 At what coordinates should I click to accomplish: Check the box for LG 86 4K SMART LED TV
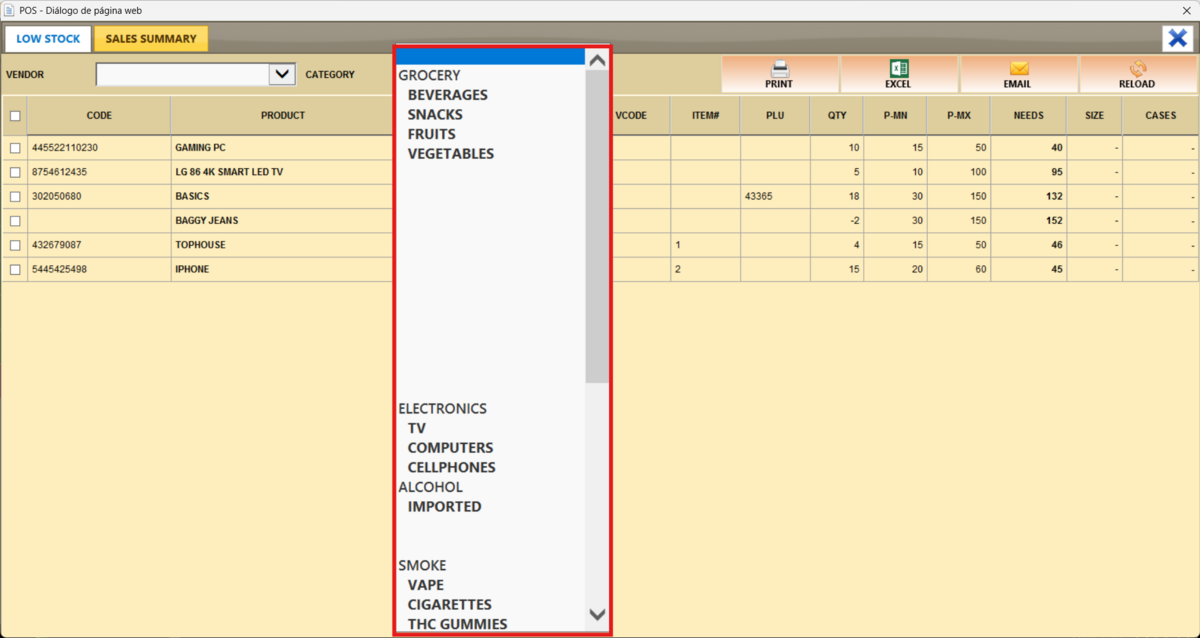click(15, 172)
